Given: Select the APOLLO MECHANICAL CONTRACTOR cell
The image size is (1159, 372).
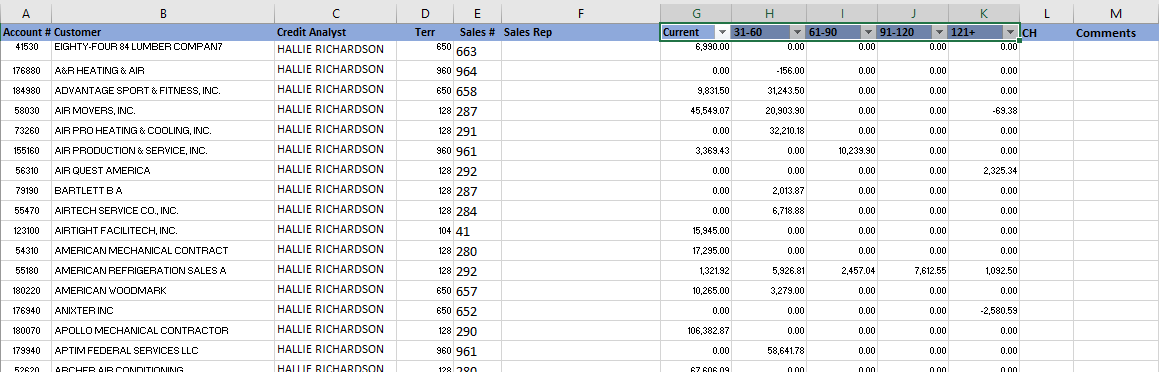Looking at the screenshot, I should (163, 331).
